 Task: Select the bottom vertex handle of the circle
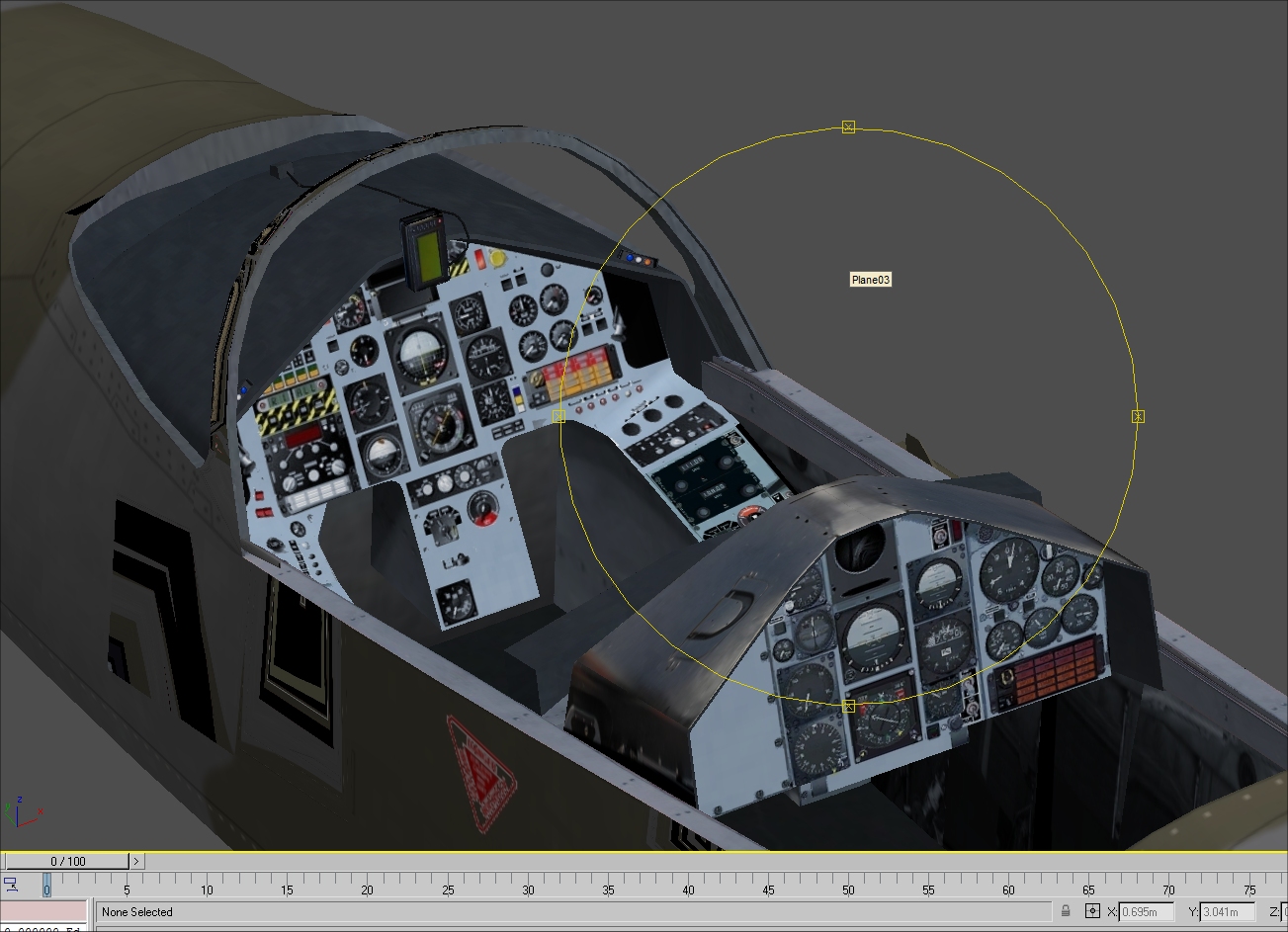(x=848, y=706)
